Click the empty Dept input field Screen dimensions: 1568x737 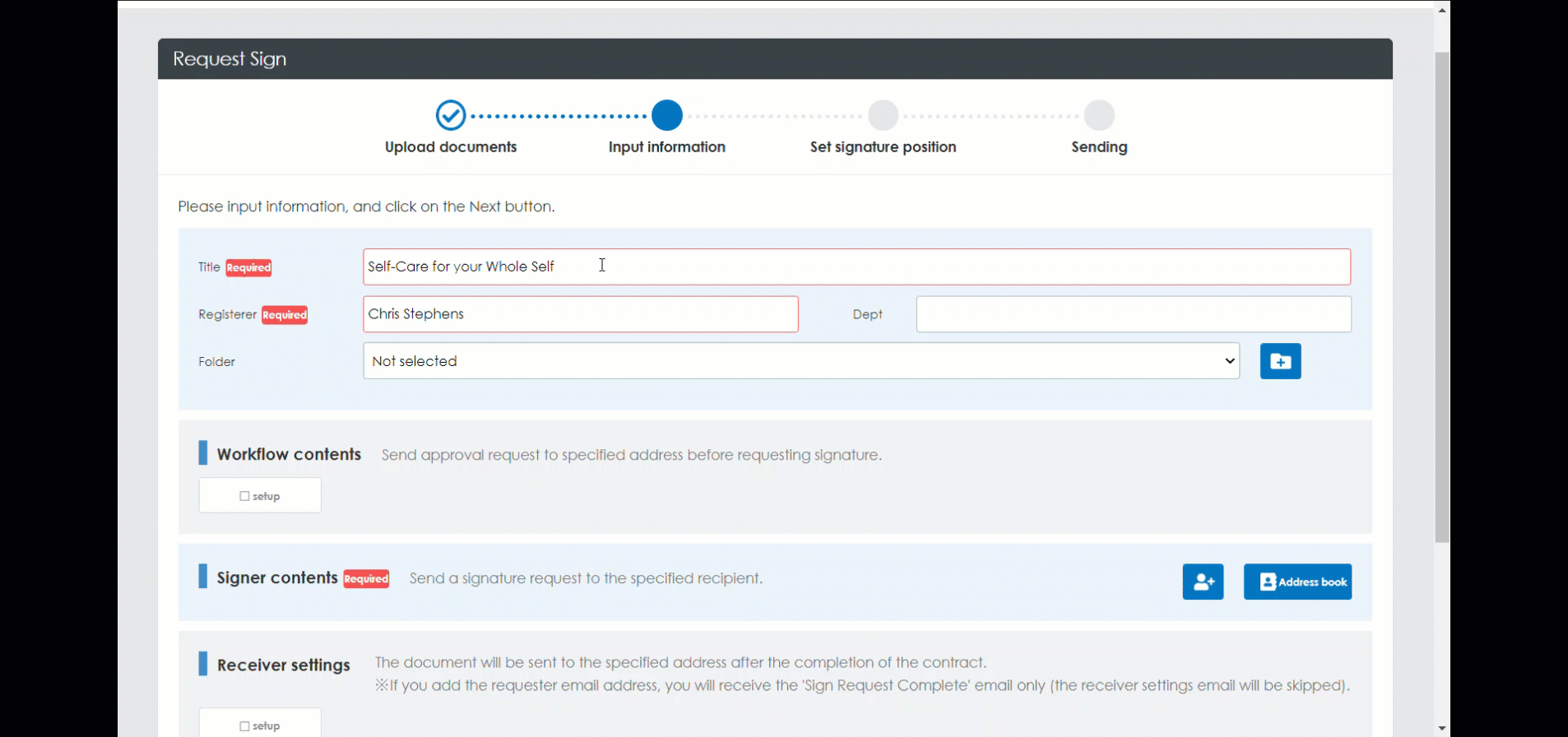(x=1134, y=314)
